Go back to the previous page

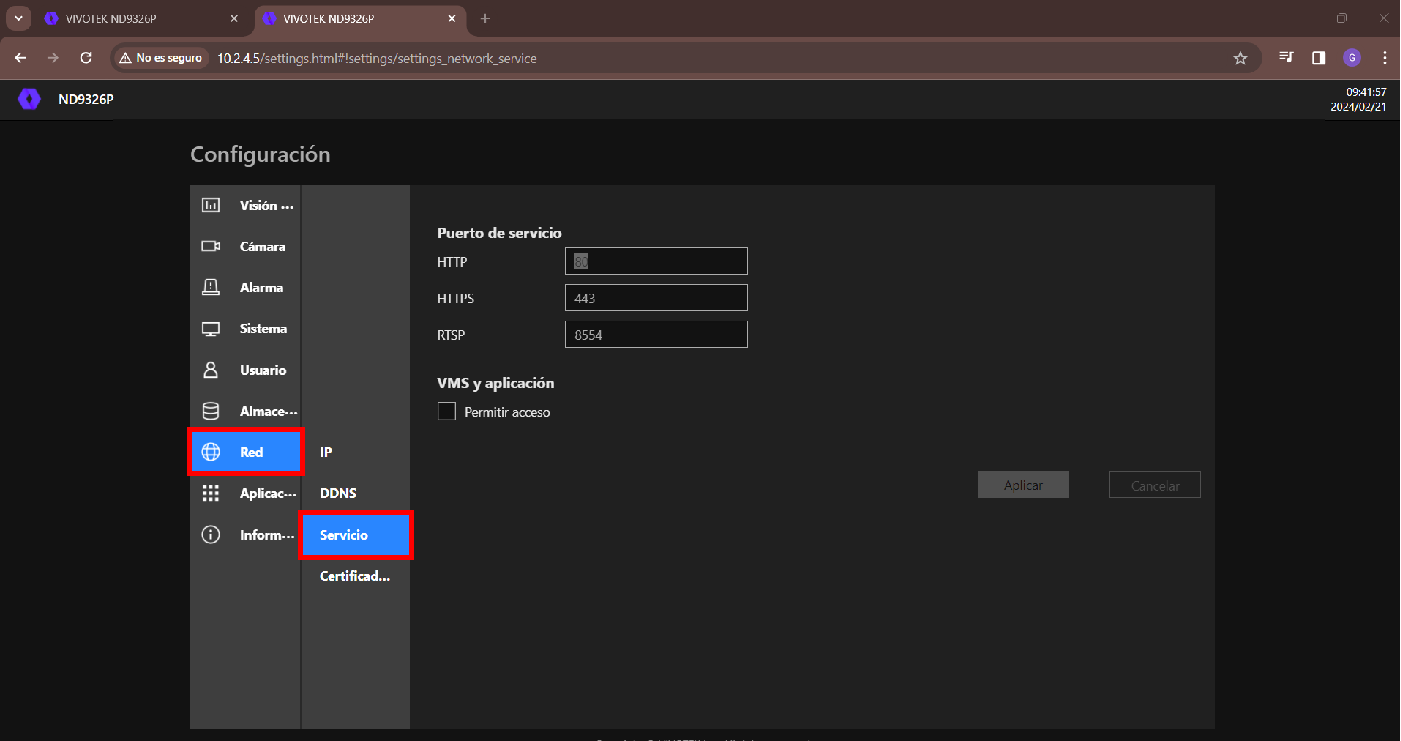tap(20, 58)
